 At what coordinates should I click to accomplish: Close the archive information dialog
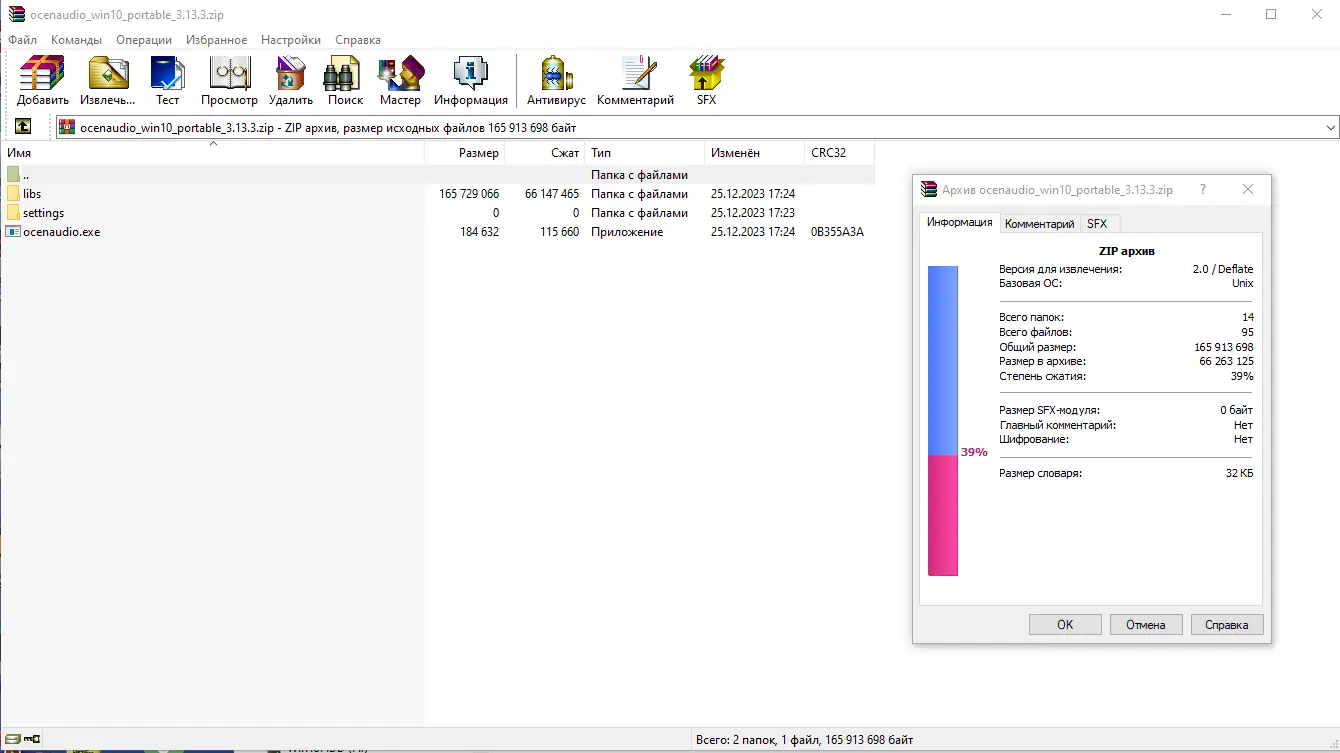[1247, 189]
